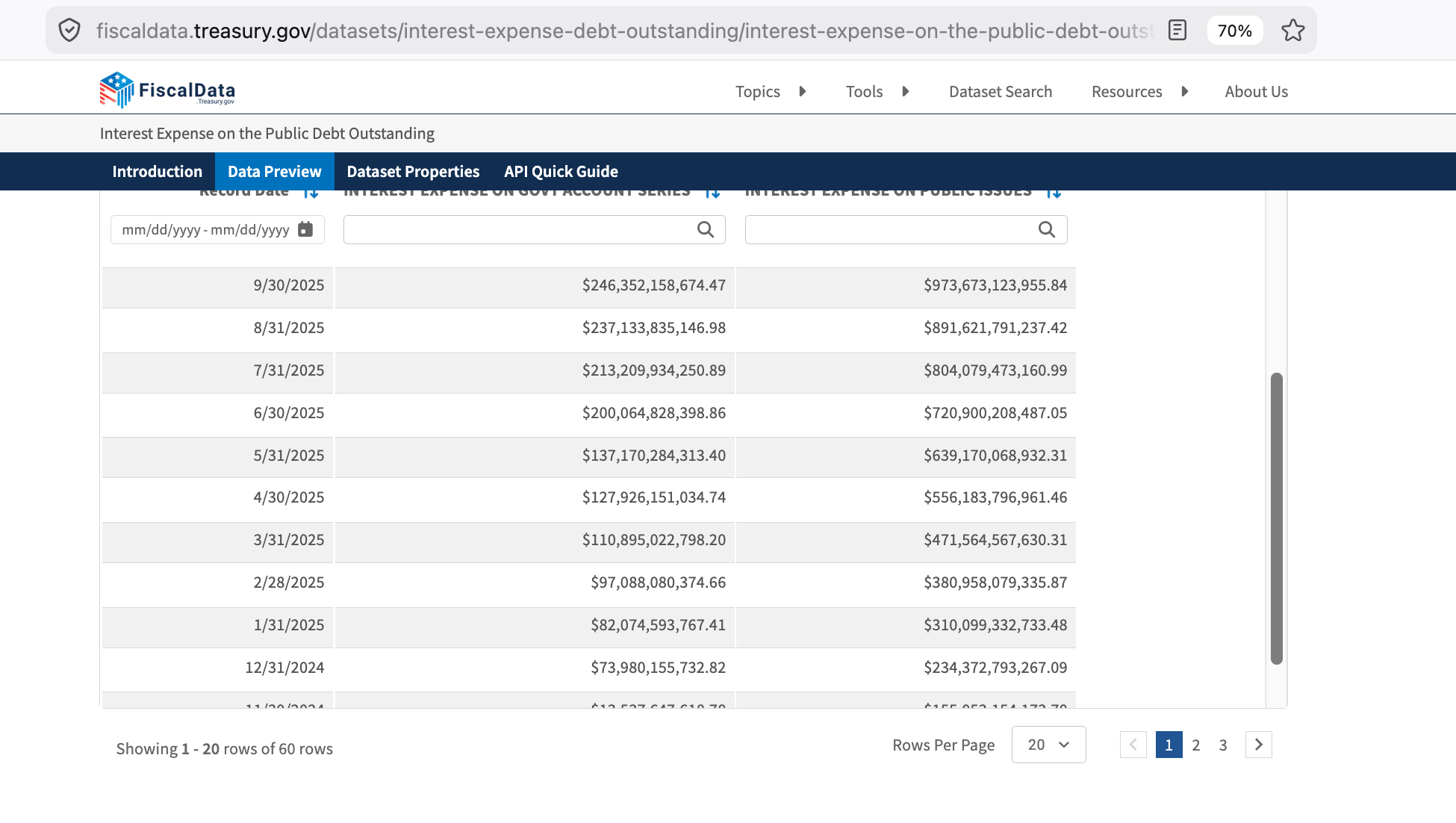
Task: Bookmark this page with the star icon
Action: 1292,31
